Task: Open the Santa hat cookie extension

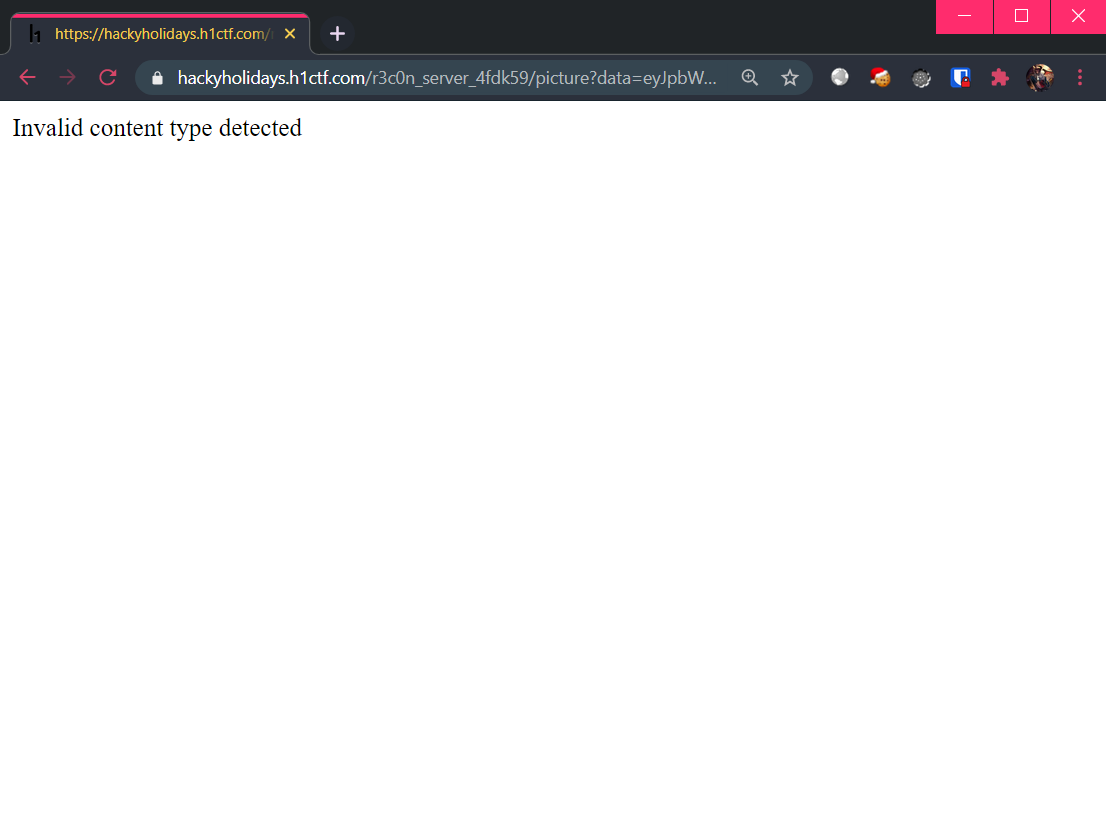Action: [880, 78]
